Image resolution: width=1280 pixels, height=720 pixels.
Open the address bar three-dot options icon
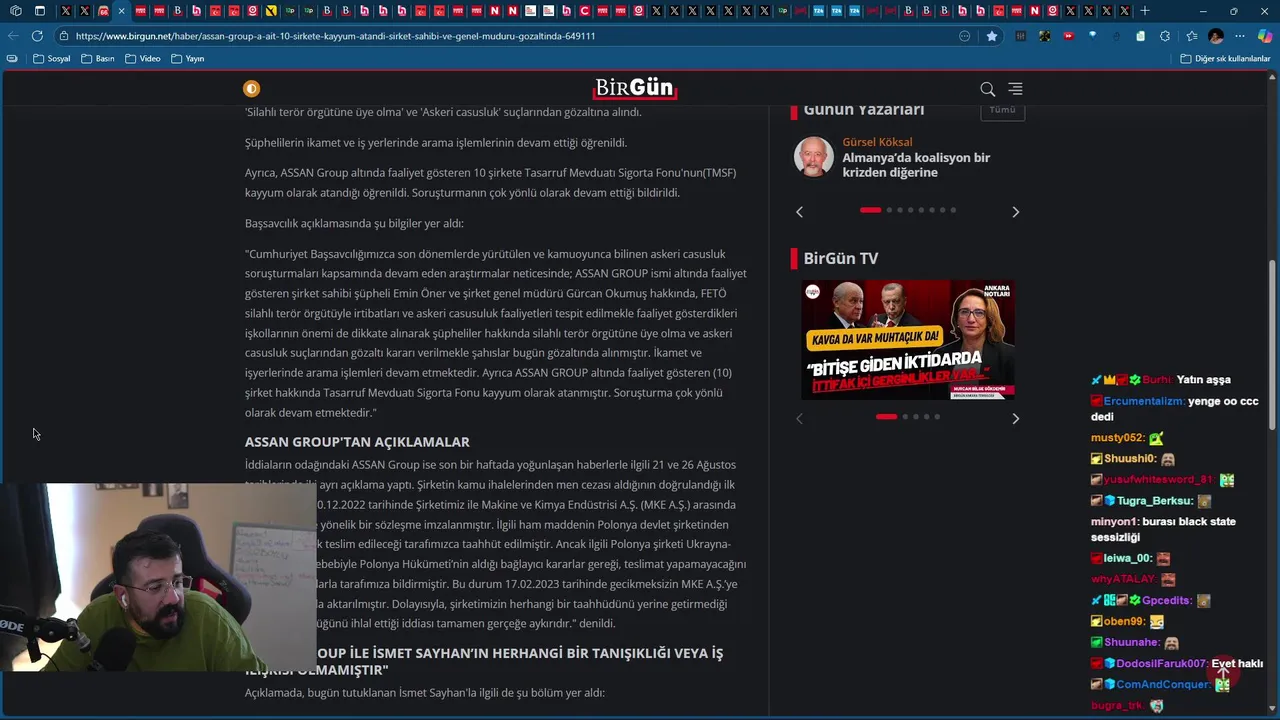click(x=964, y=36)
